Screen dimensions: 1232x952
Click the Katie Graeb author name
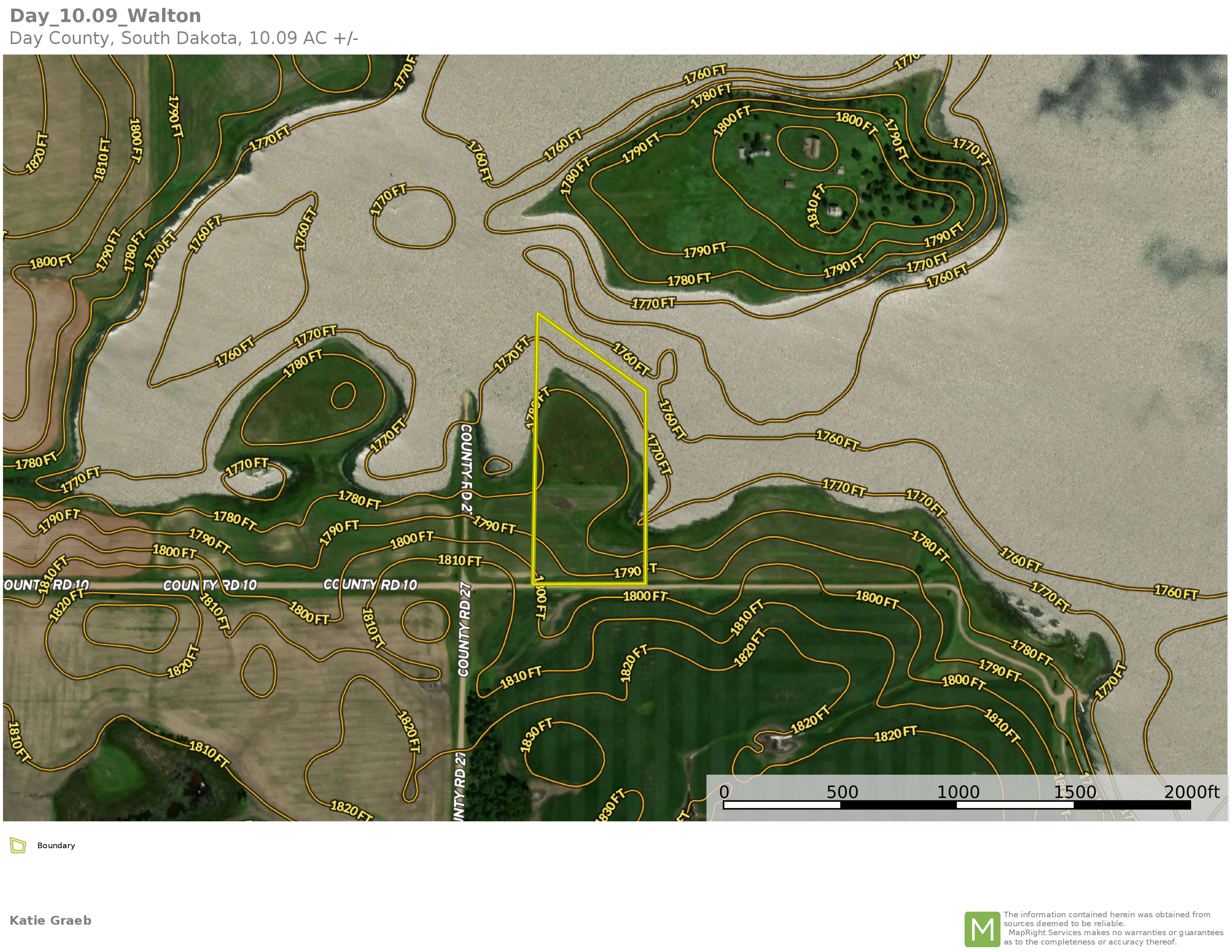click(50, 920)
